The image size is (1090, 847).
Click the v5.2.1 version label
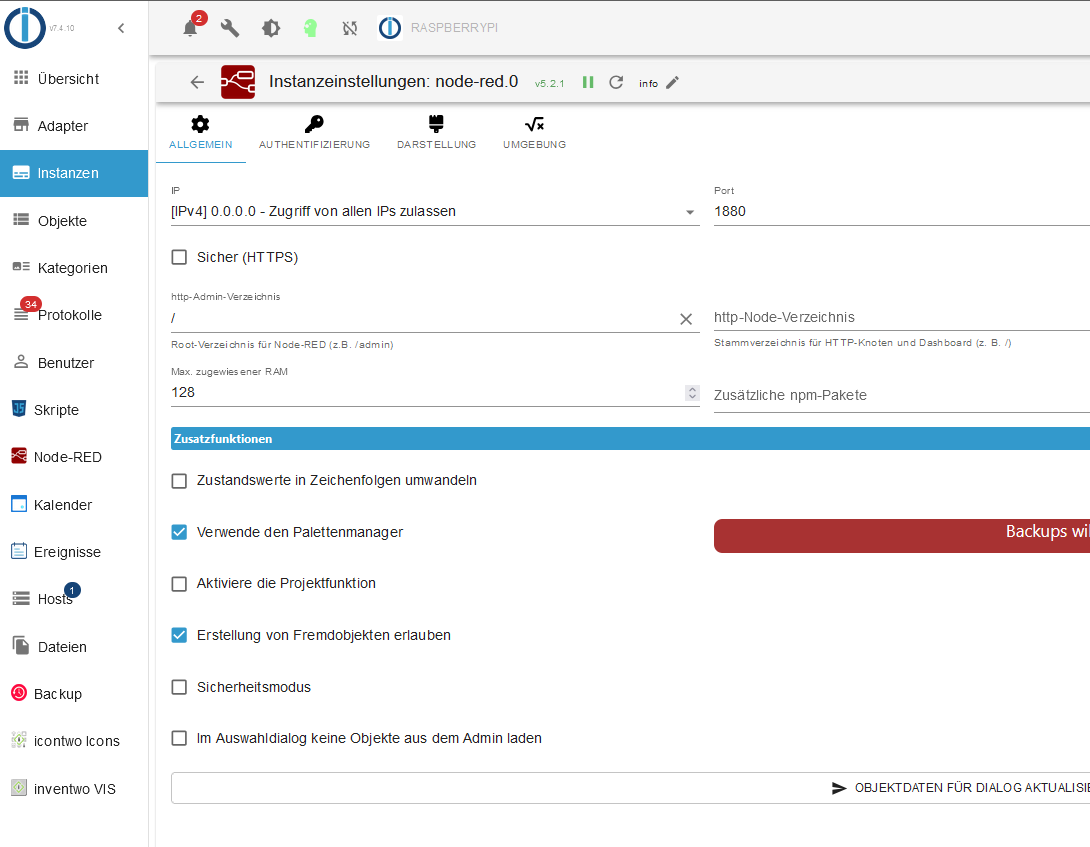[549, 83]
